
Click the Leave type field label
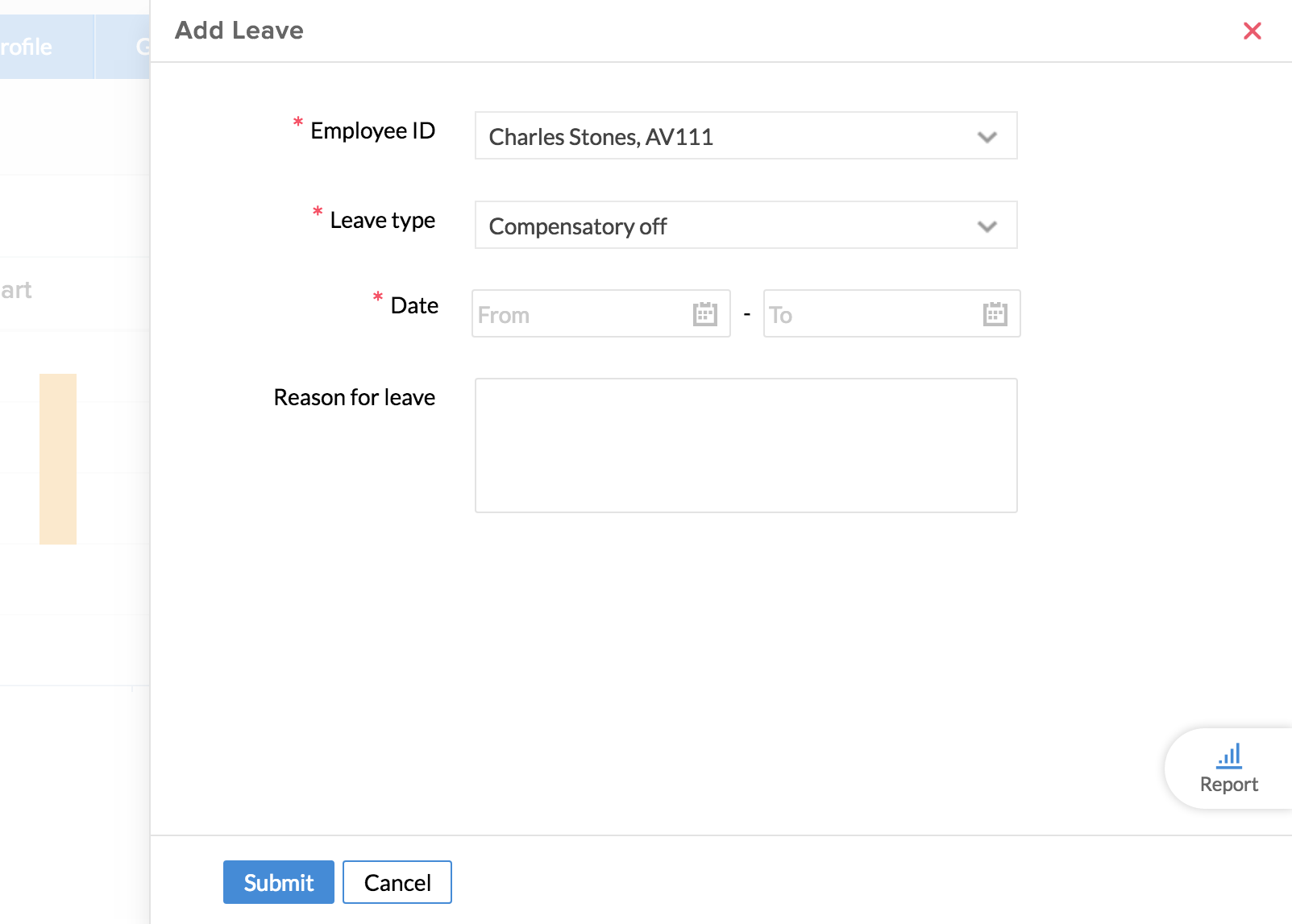point(382,220)
